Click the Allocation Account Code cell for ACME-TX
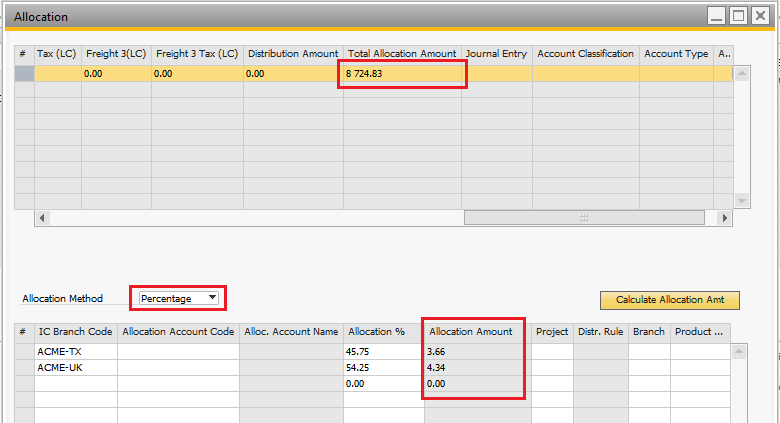Viewport: 780px width, 423px height. pos(178,351)
